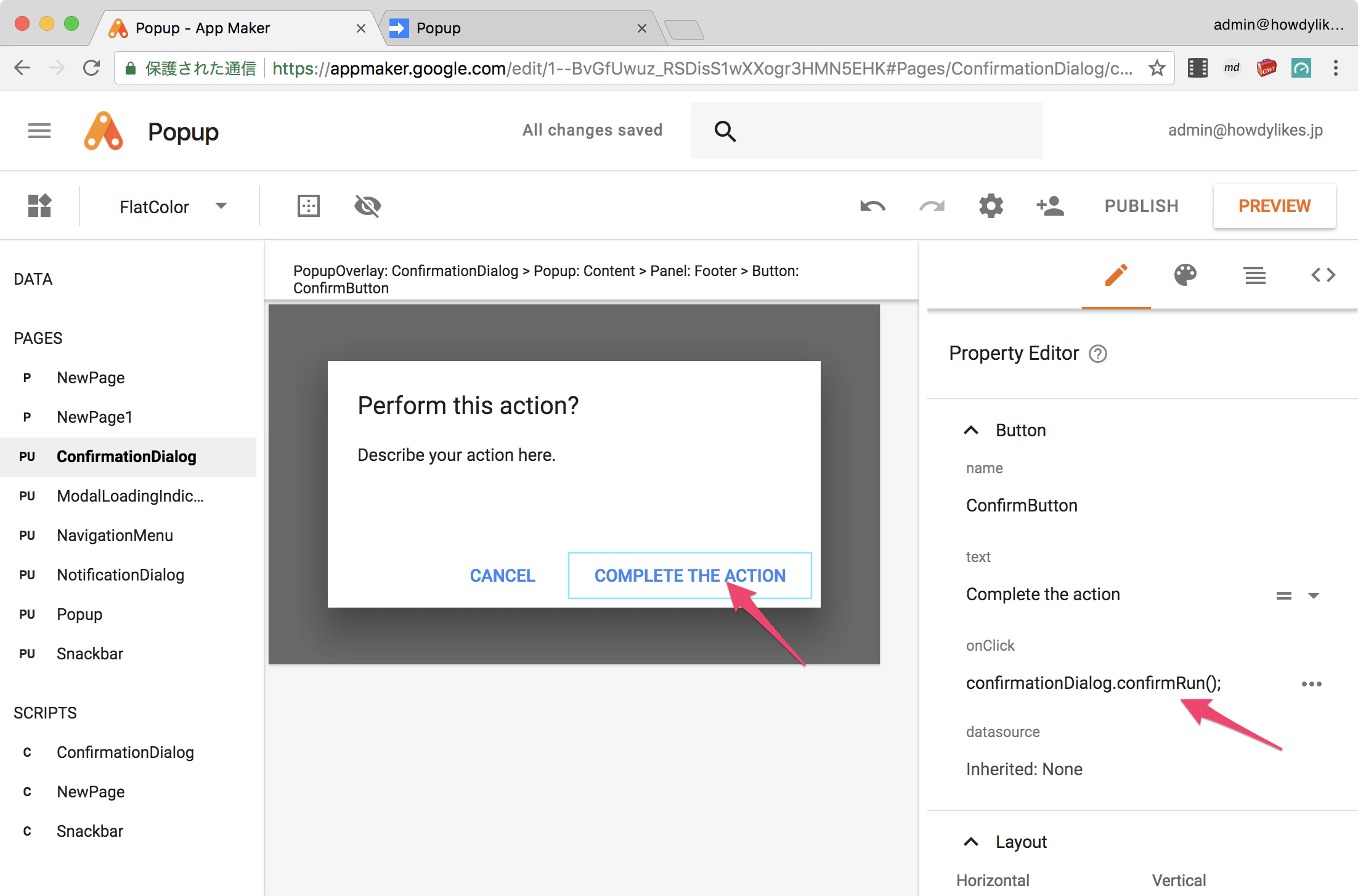Open NewPage script under SCRIPTS
The image size is (1358, 896).
[128, 792]
